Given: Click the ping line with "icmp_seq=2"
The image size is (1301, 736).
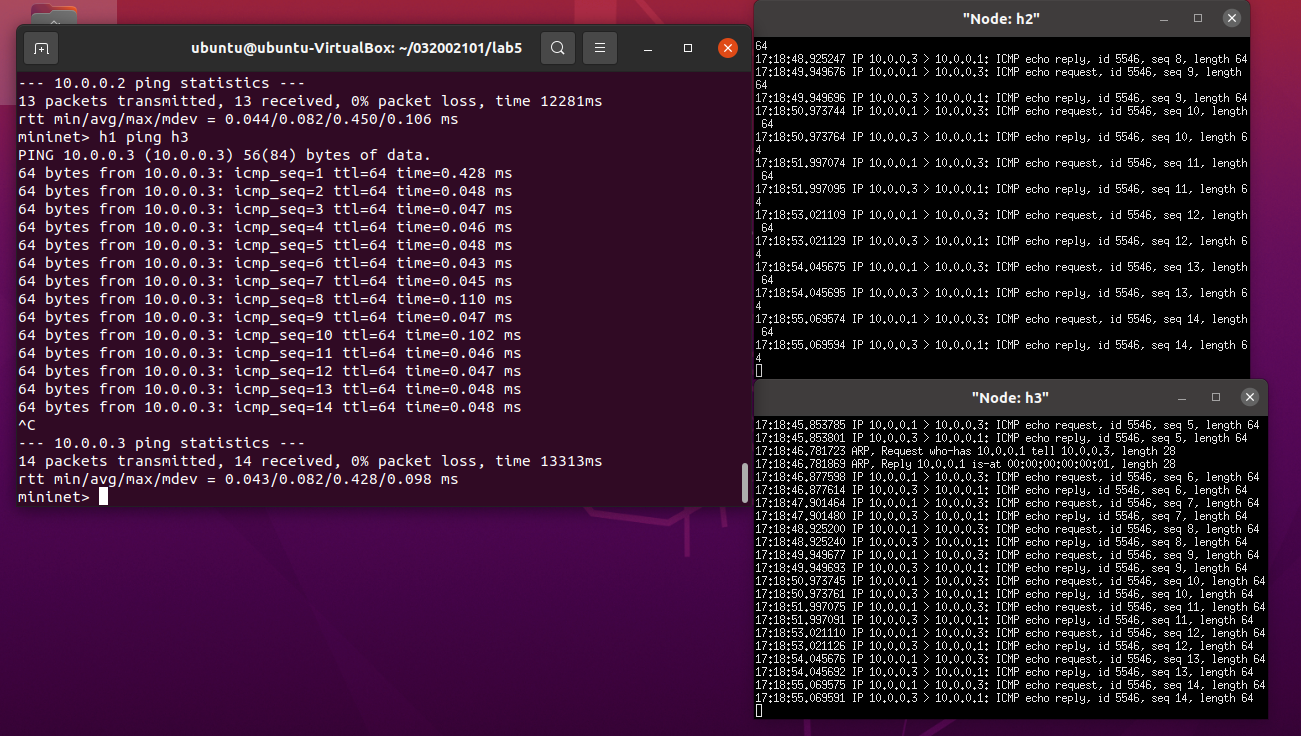Looking at the screenshot, I should tap(265, 191).
